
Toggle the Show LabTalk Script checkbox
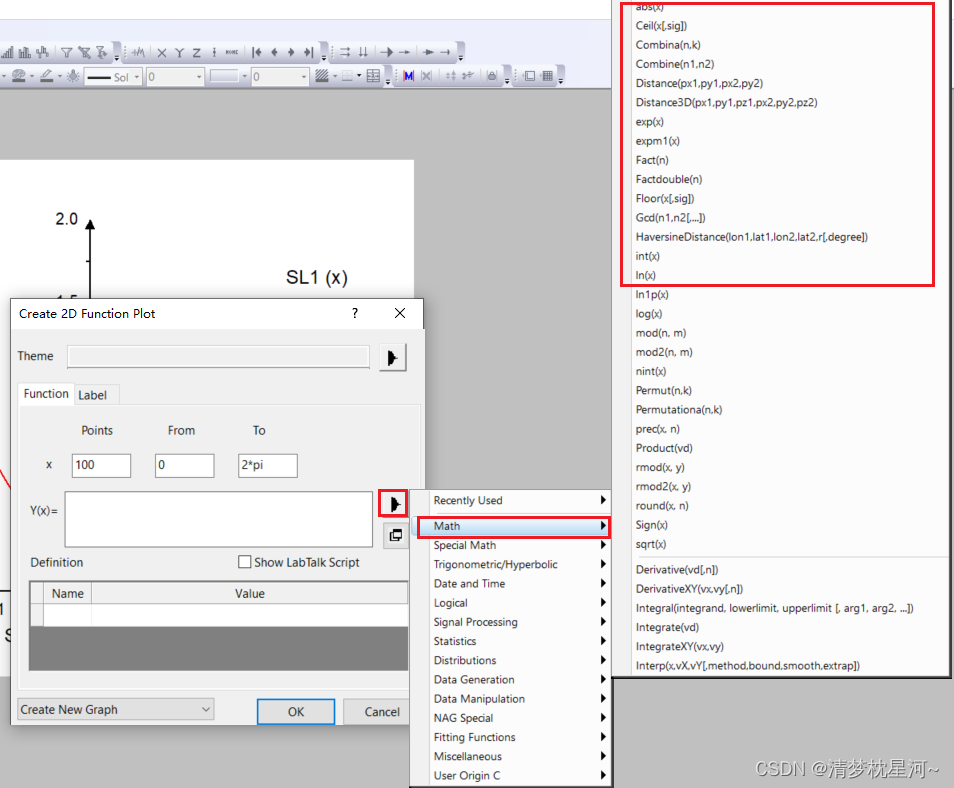[x=245, y=562]
